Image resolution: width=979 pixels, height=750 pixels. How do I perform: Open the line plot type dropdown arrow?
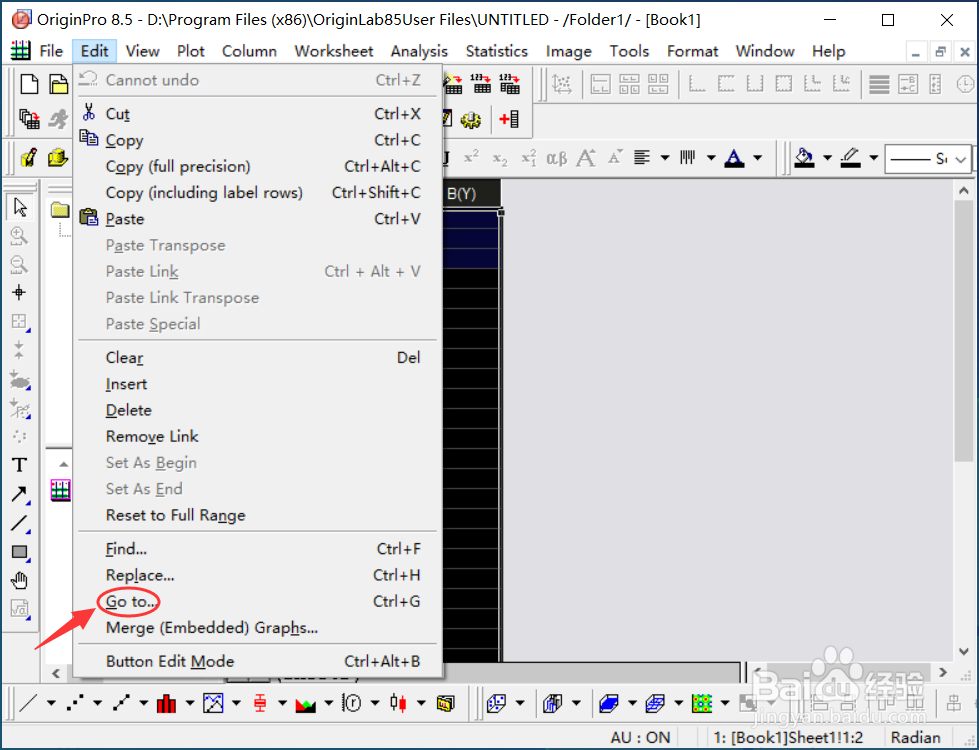point(51,703)
